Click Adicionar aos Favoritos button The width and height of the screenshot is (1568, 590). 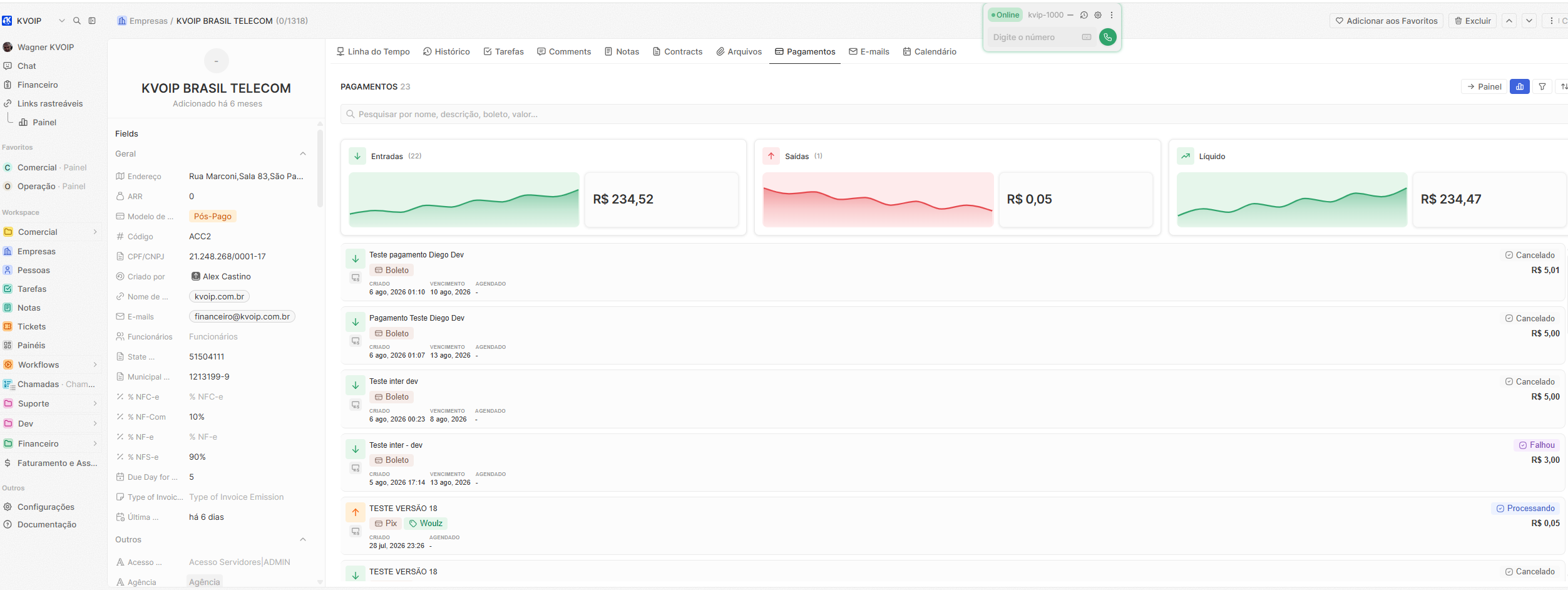point(1386,21)
